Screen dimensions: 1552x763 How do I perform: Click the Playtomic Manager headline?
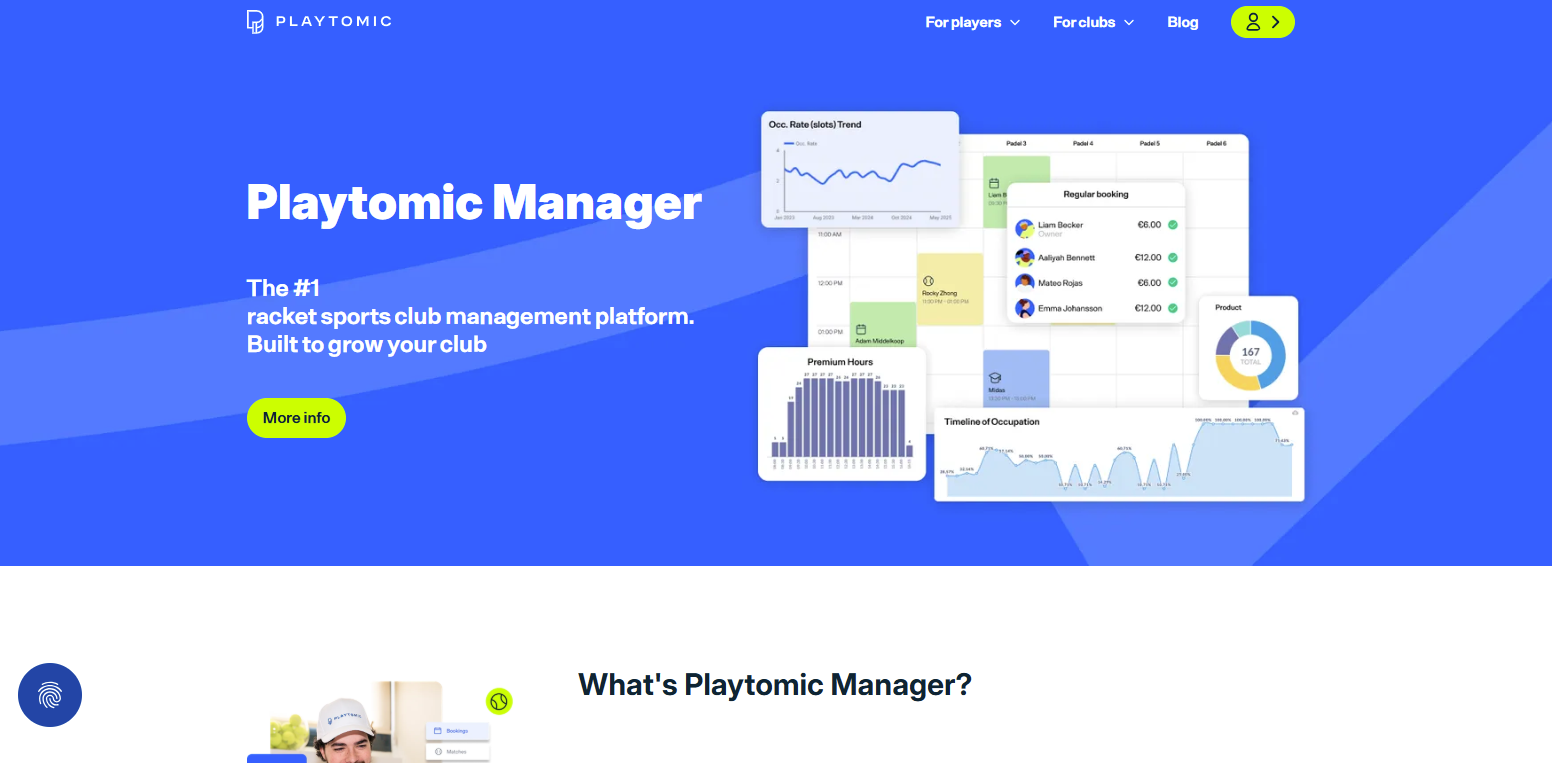[474, 202]
